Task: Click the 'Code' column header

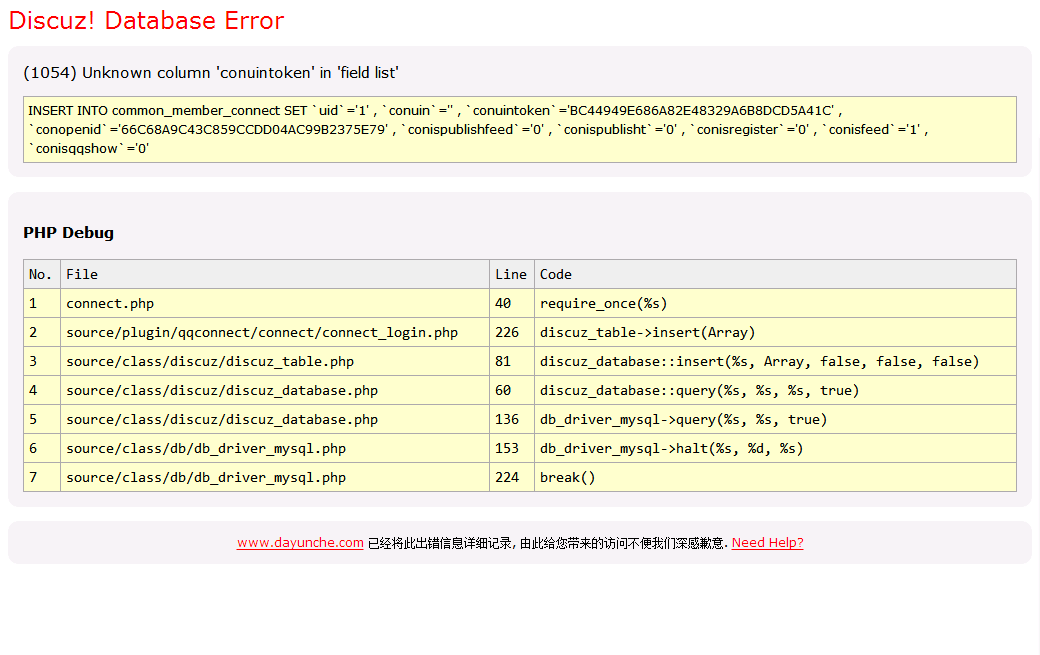Action: click(775, 274)
